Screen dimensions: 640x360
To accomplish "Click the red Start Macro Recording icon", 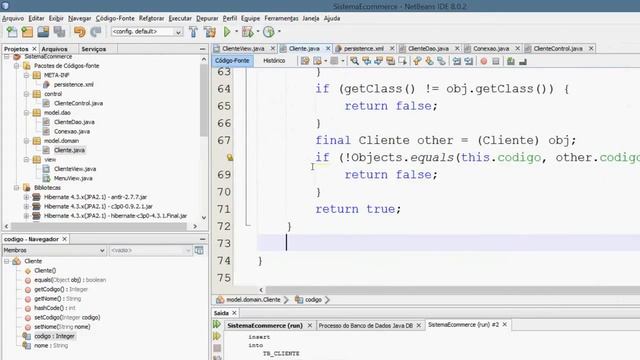I will tap(484, 61).
